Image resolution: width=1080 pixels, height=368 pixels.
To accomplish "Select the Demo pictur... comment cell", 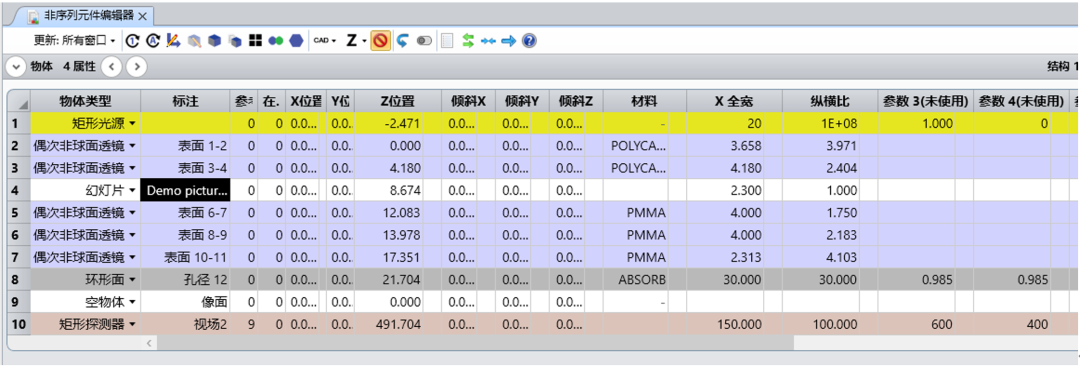I will coord(185,190).
